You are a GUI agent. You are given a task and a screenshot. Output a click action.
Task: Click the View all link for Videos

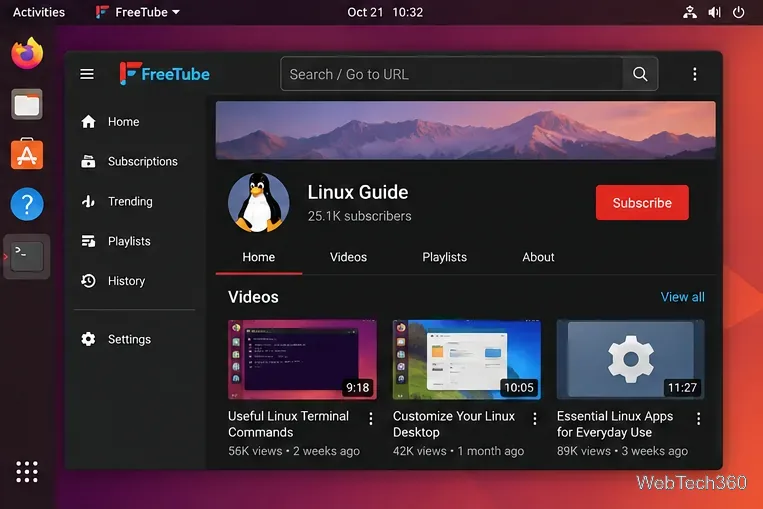click(x=682, y=297)
